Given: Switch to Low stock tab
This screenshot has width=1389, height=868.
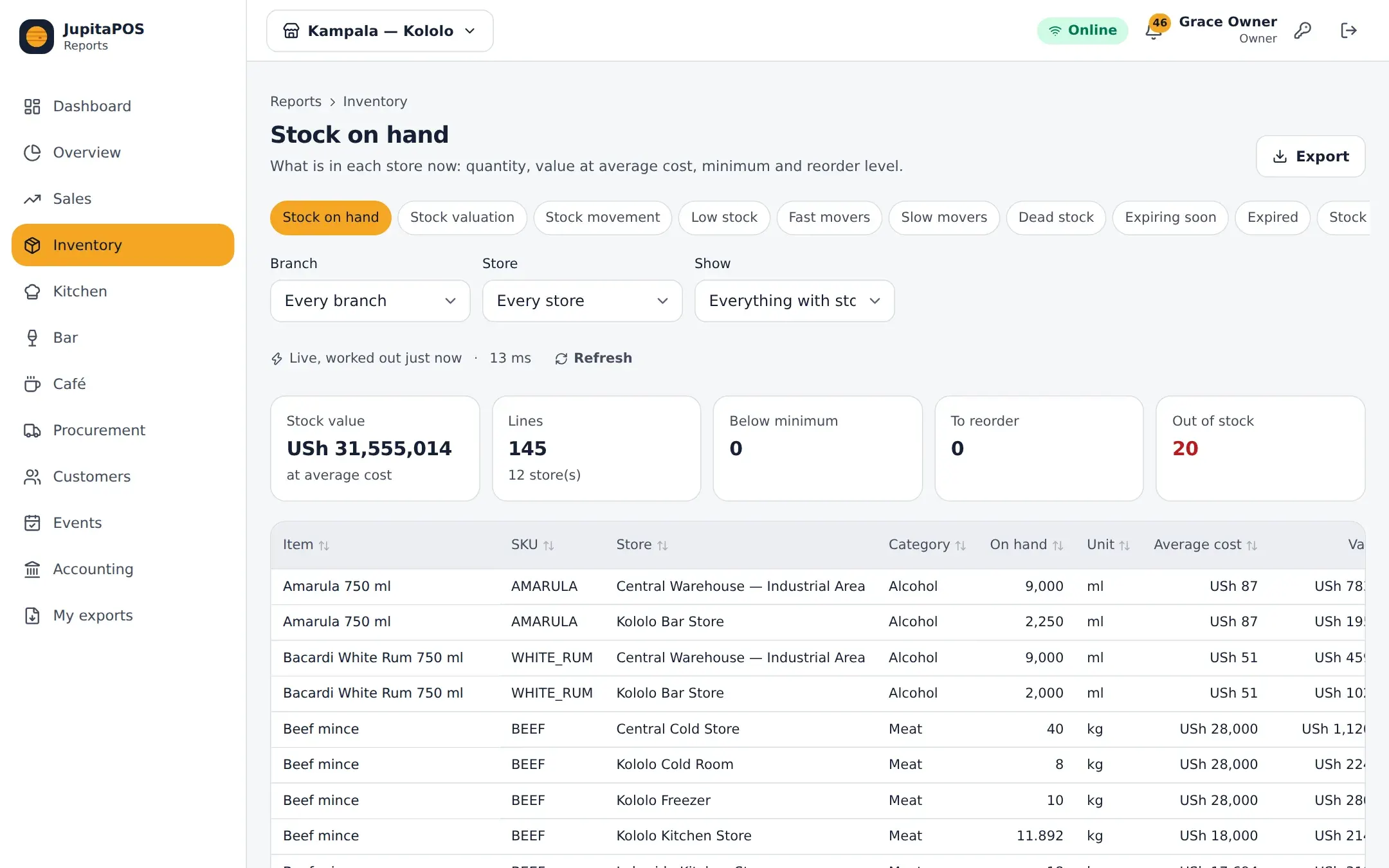Looking at the screenshot, I should pos(724,217).
